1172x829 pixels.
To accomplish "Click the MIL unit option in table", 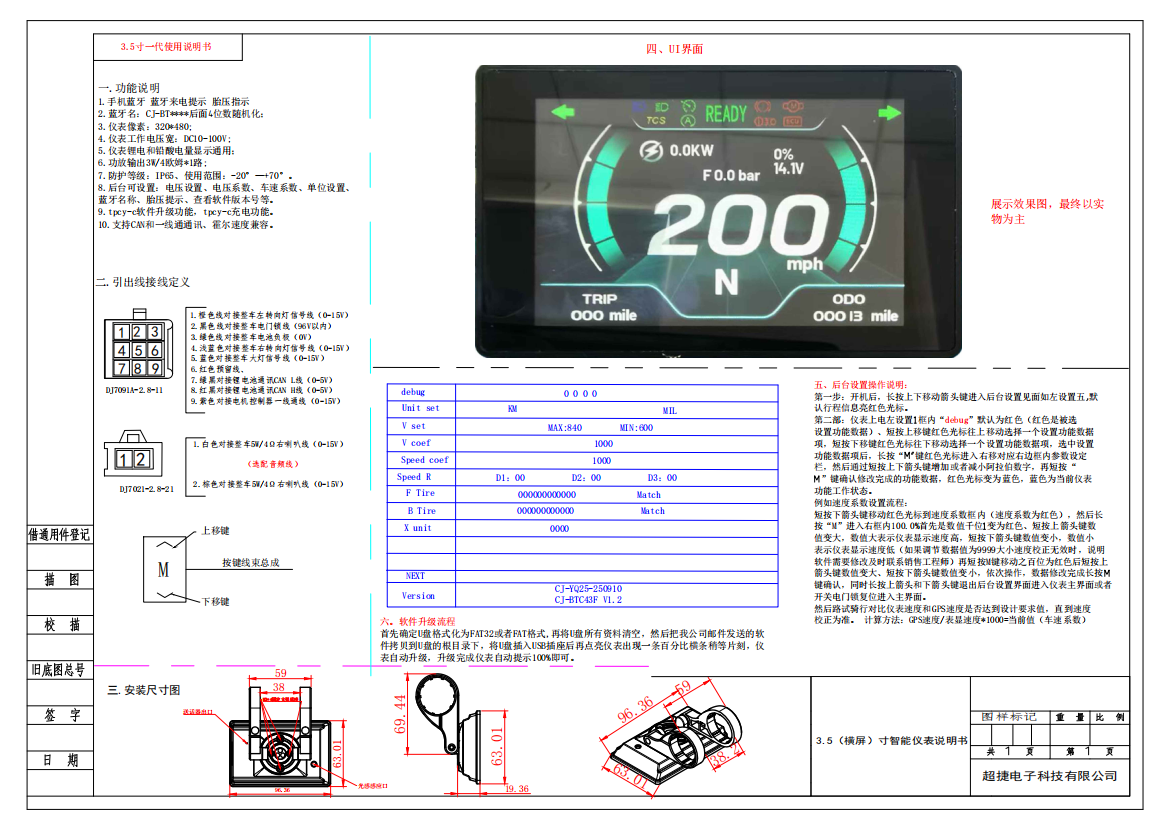I will [669, 410].
